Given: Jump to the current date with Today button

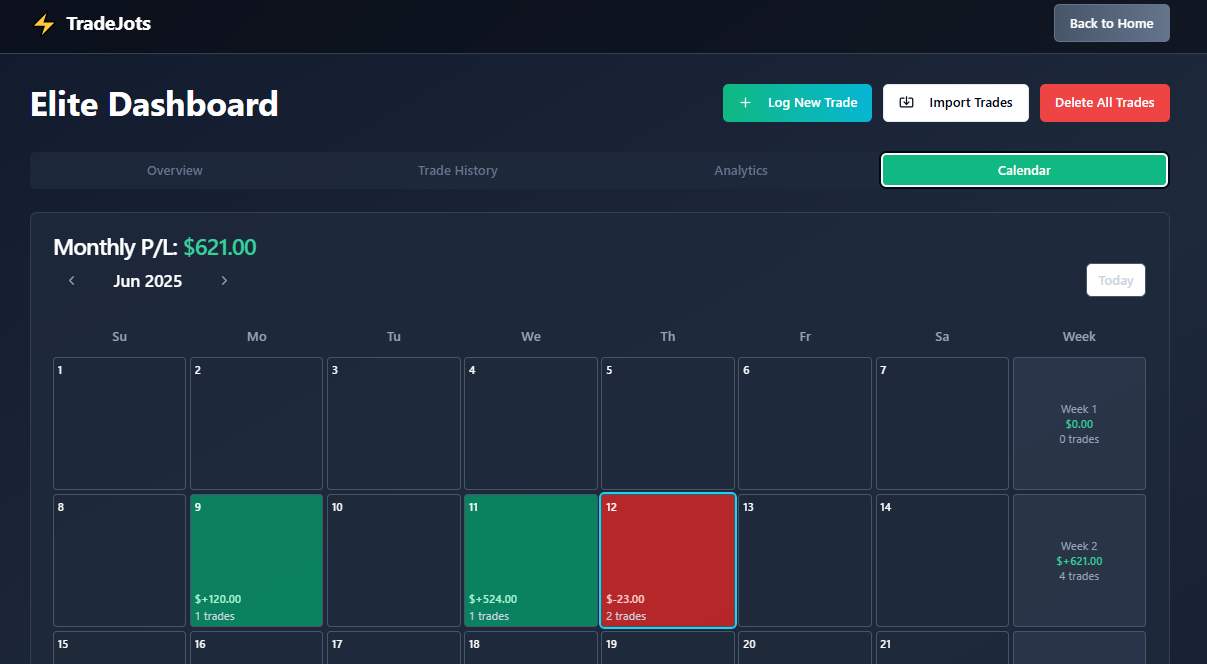Looking at the screenshot, I should [x=1116, y=280].
